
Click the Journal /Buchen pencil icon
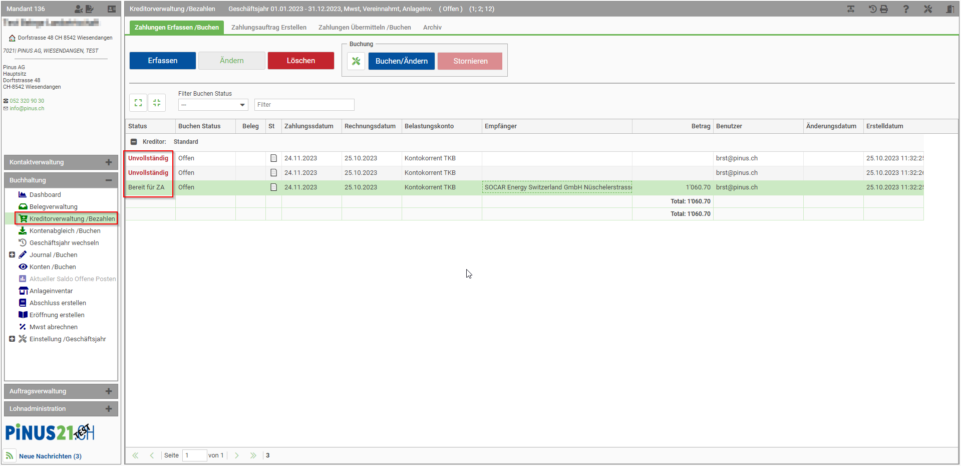(23, 254)
